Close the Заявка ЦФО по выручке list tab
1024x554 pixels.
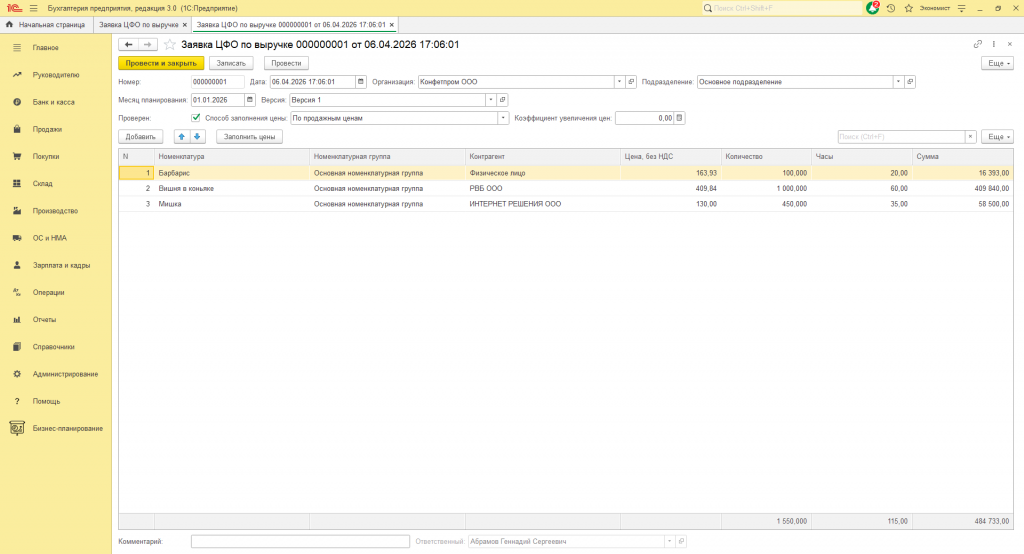[185, 25]
